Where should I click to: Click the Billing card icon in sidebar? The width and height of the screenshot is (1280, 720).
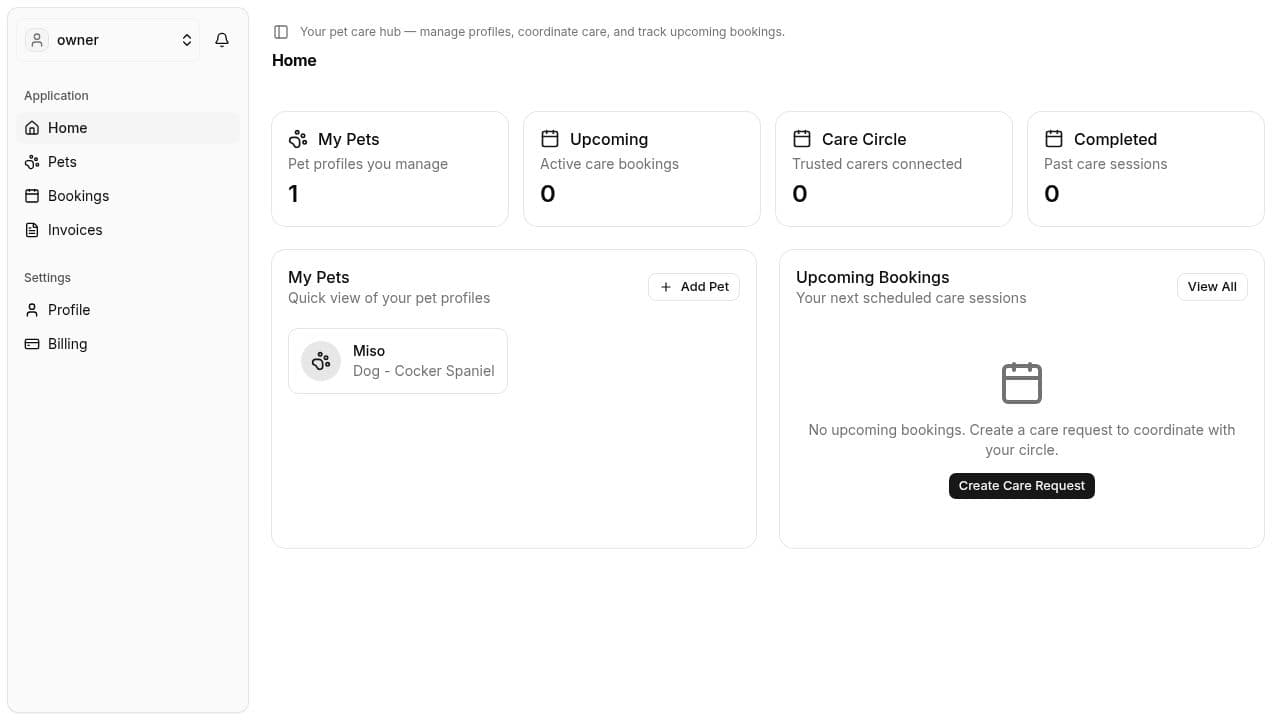coord(32,344)
